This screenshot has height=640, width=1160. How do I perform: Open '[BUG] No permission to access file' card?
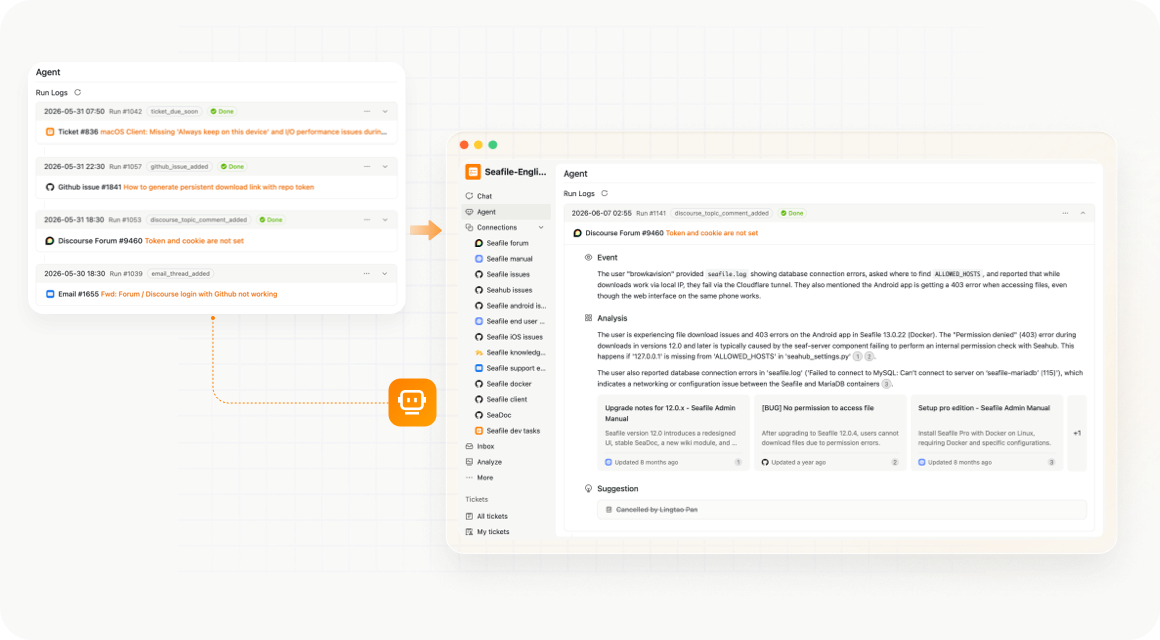point(830,433)
